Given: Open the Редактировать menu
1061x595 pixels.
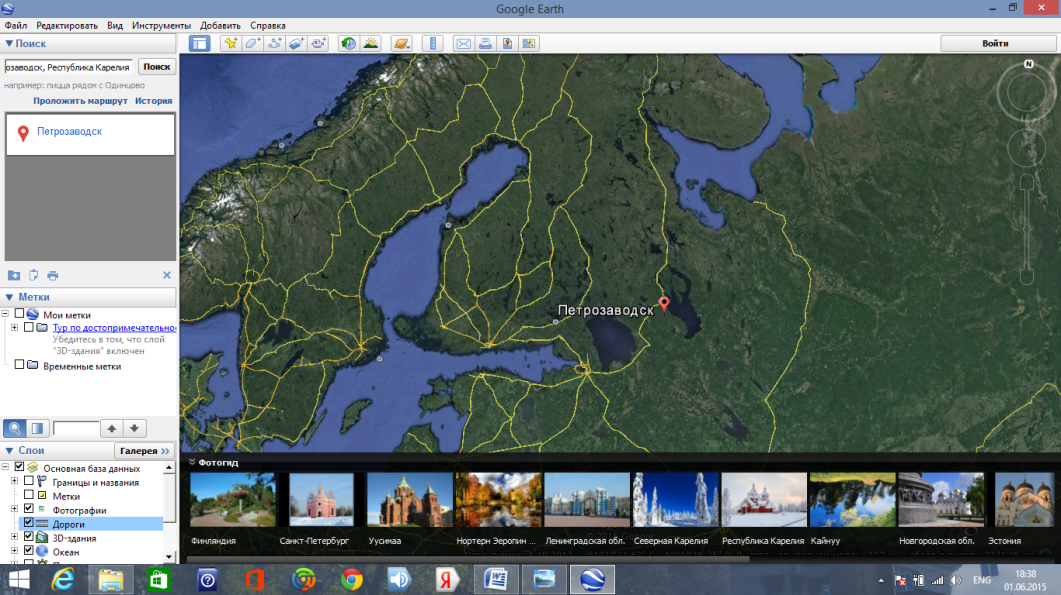Looking at the screenshot, I should 67,26.
